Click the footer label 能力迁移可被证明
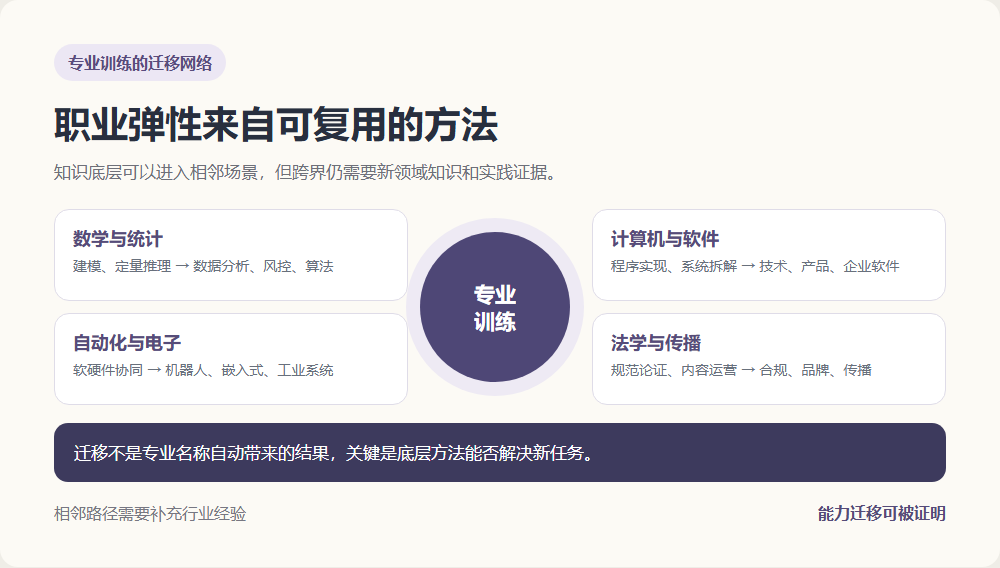Image resolution: width=1000 pixels, height=568 pixels. tap(881, 514)
